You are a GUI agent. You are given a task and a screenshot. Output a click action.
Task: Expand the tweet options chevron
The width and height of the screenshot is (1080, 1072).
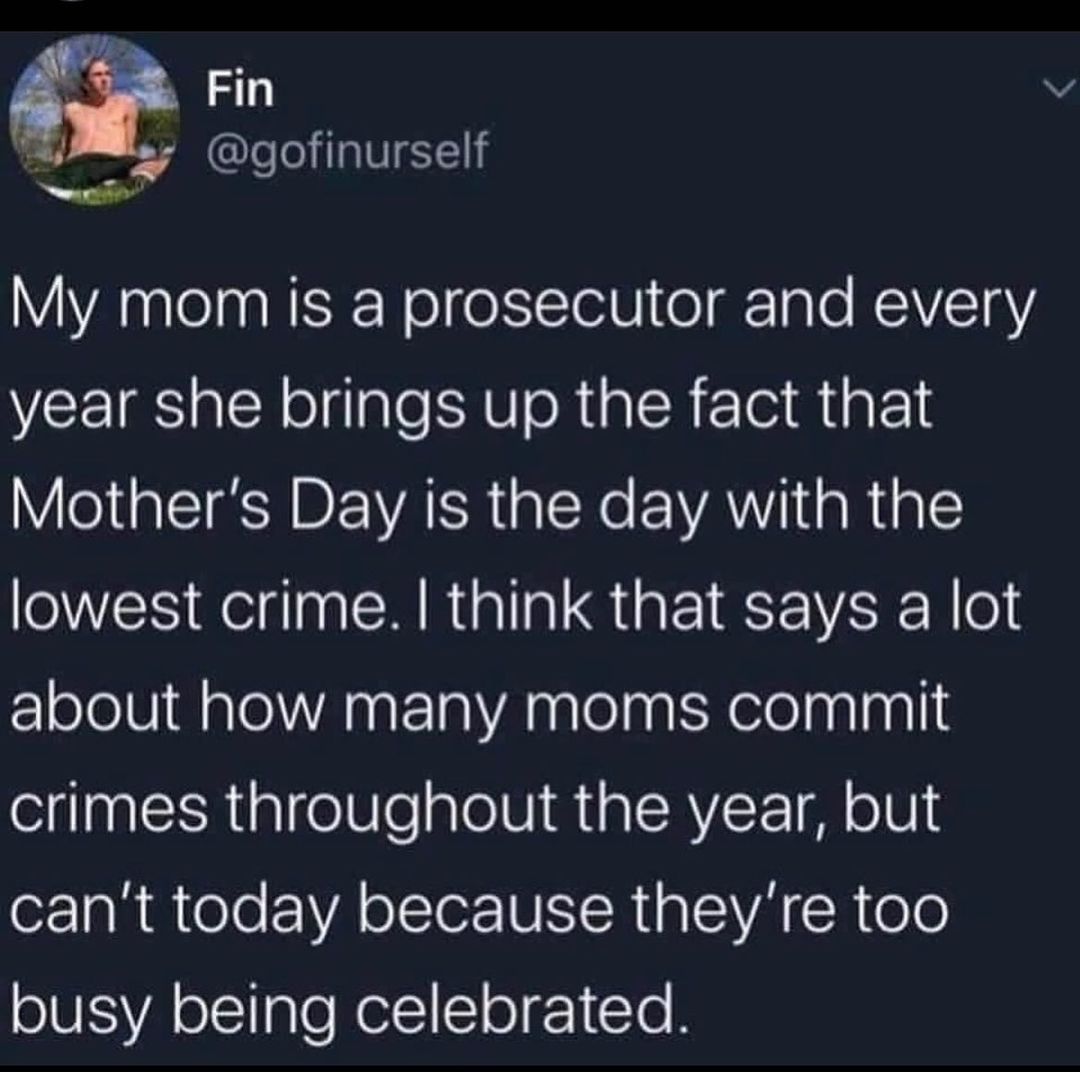pos(1054,90)
